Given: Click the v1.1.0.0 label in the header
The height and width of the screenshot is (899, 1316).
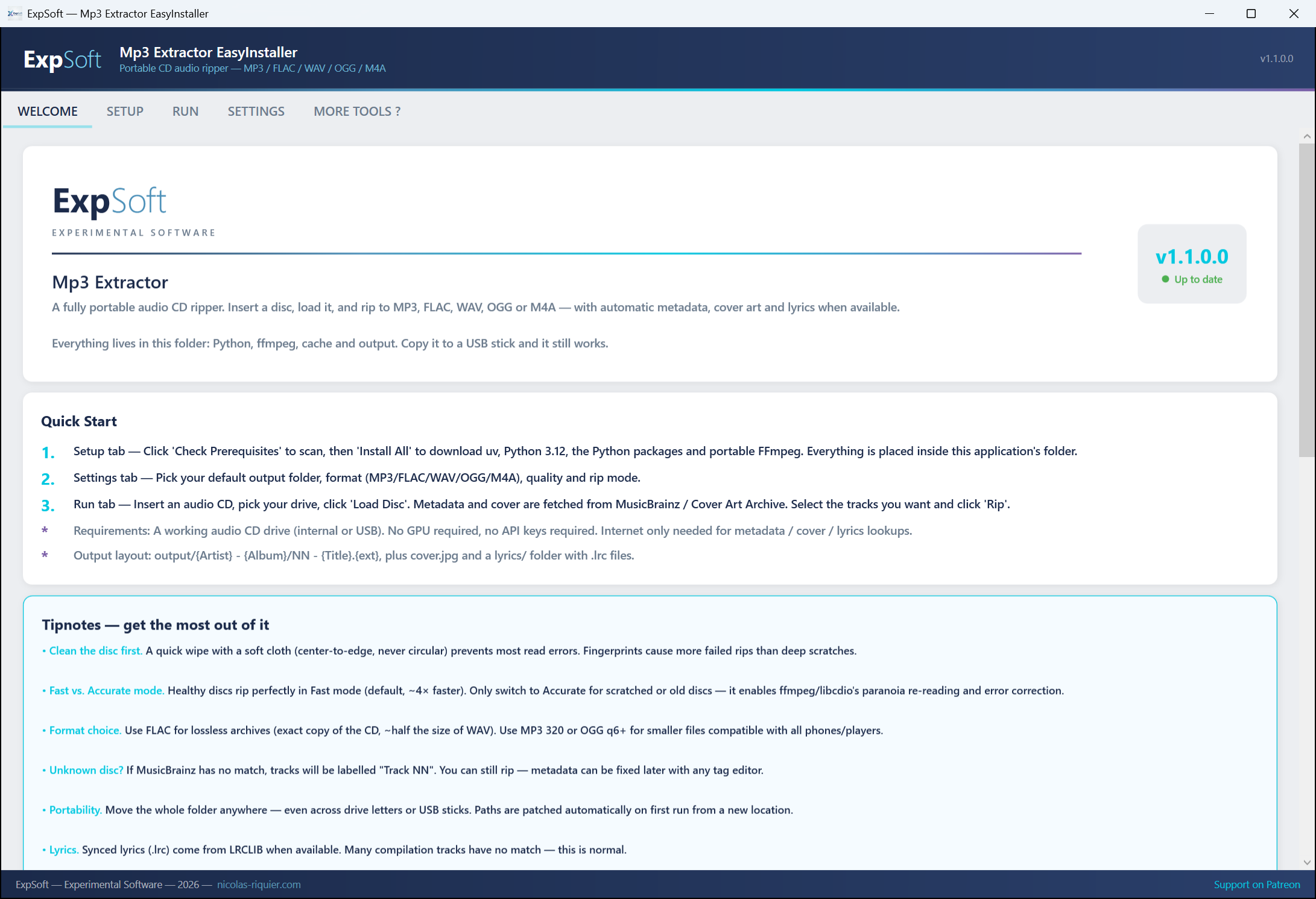Looking at the screenshot, I should click(x=1277, y=58).
